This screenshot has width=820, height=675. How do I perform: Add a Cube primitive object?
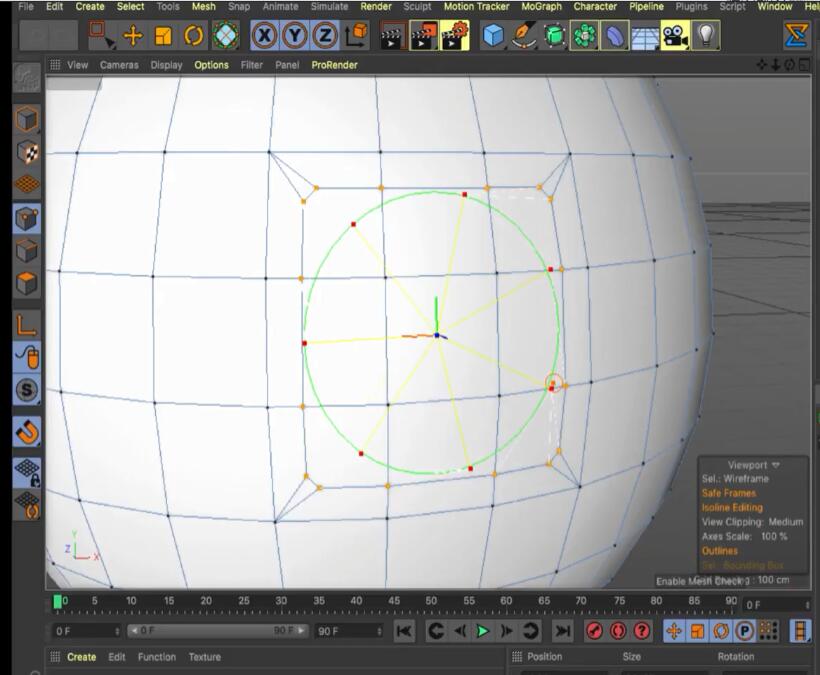click(493, 36)
